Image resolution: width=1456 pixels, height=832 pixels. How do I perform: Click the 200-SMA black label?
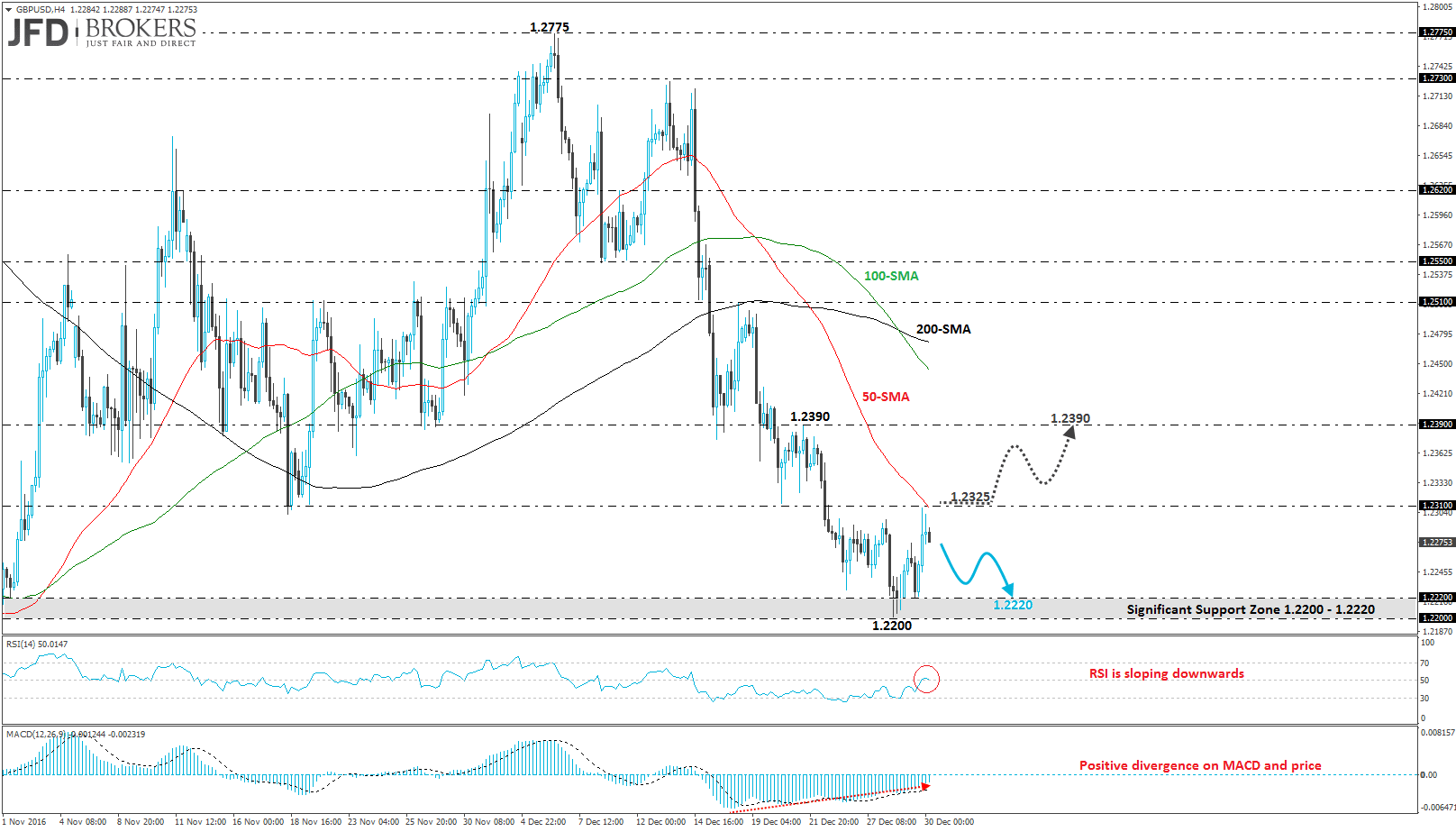(x=943, y=329)
